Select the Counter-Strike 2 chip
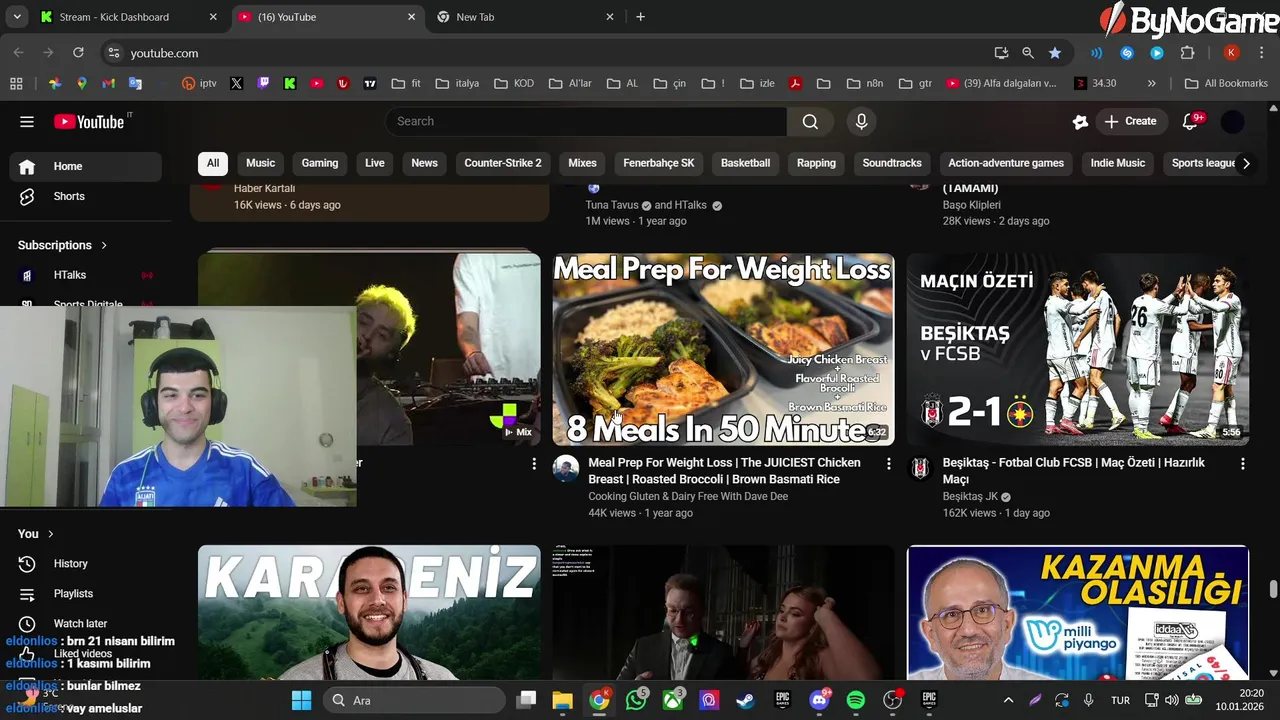The height and width of the screenshot is (720, 1280). [503, 163]
